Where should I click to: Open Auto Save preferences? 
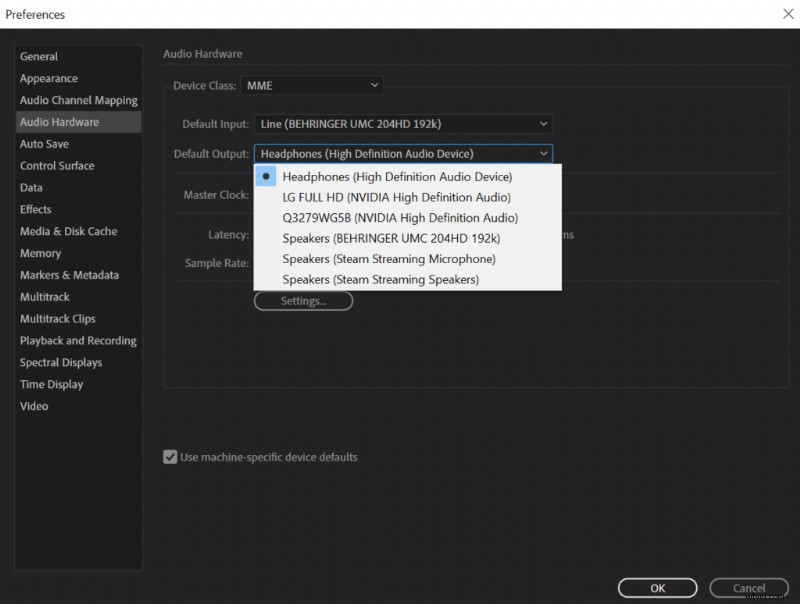click(43, 143)
